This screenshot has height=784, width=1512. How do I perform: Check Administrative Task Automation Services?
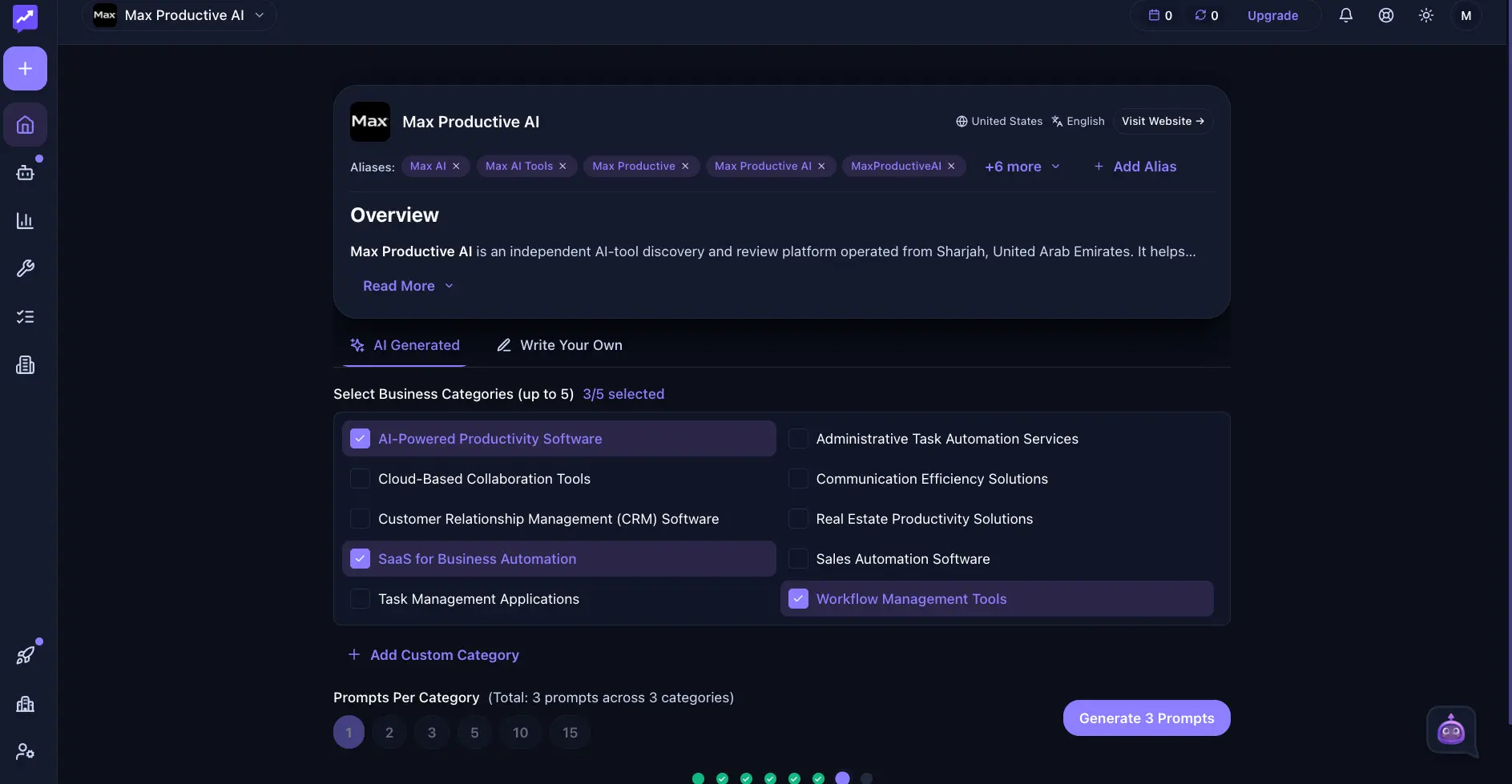point(798,439)
